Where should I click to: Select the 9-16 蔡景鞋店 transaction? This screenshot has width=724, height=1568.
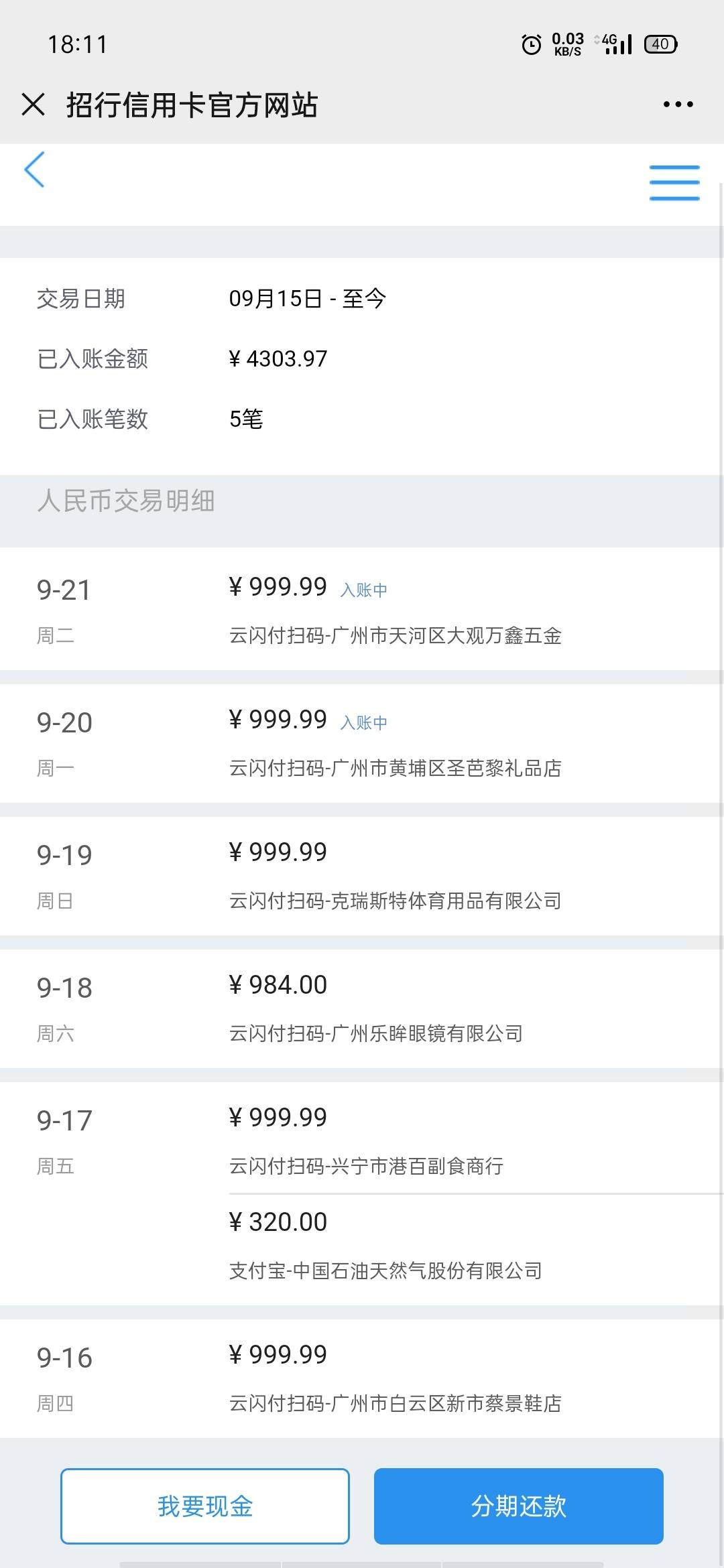pyautogui.click(x=362, y=1378)
